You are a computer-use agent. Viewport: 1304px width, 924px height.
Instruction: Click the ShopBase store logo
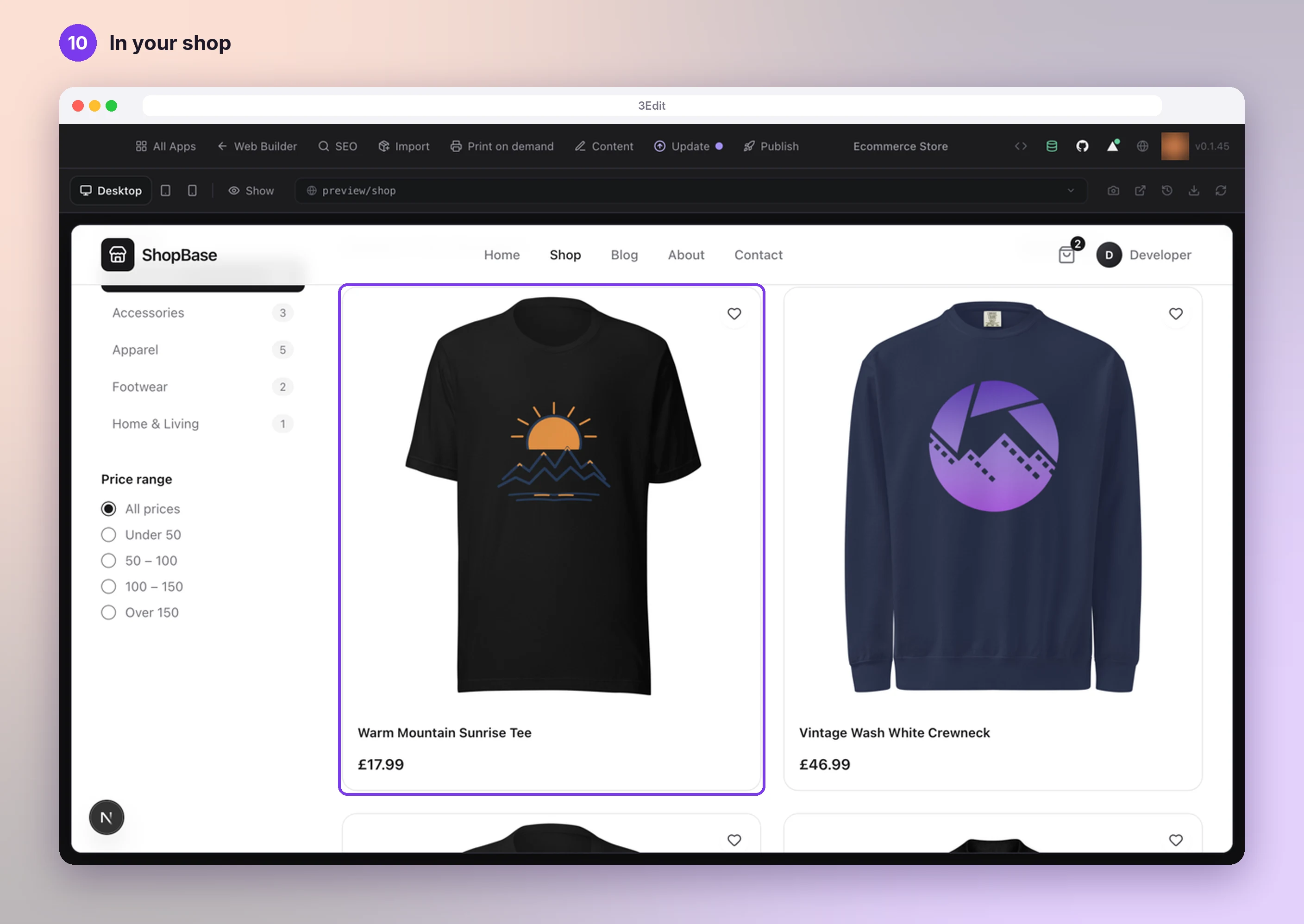(x=159, y=255)
